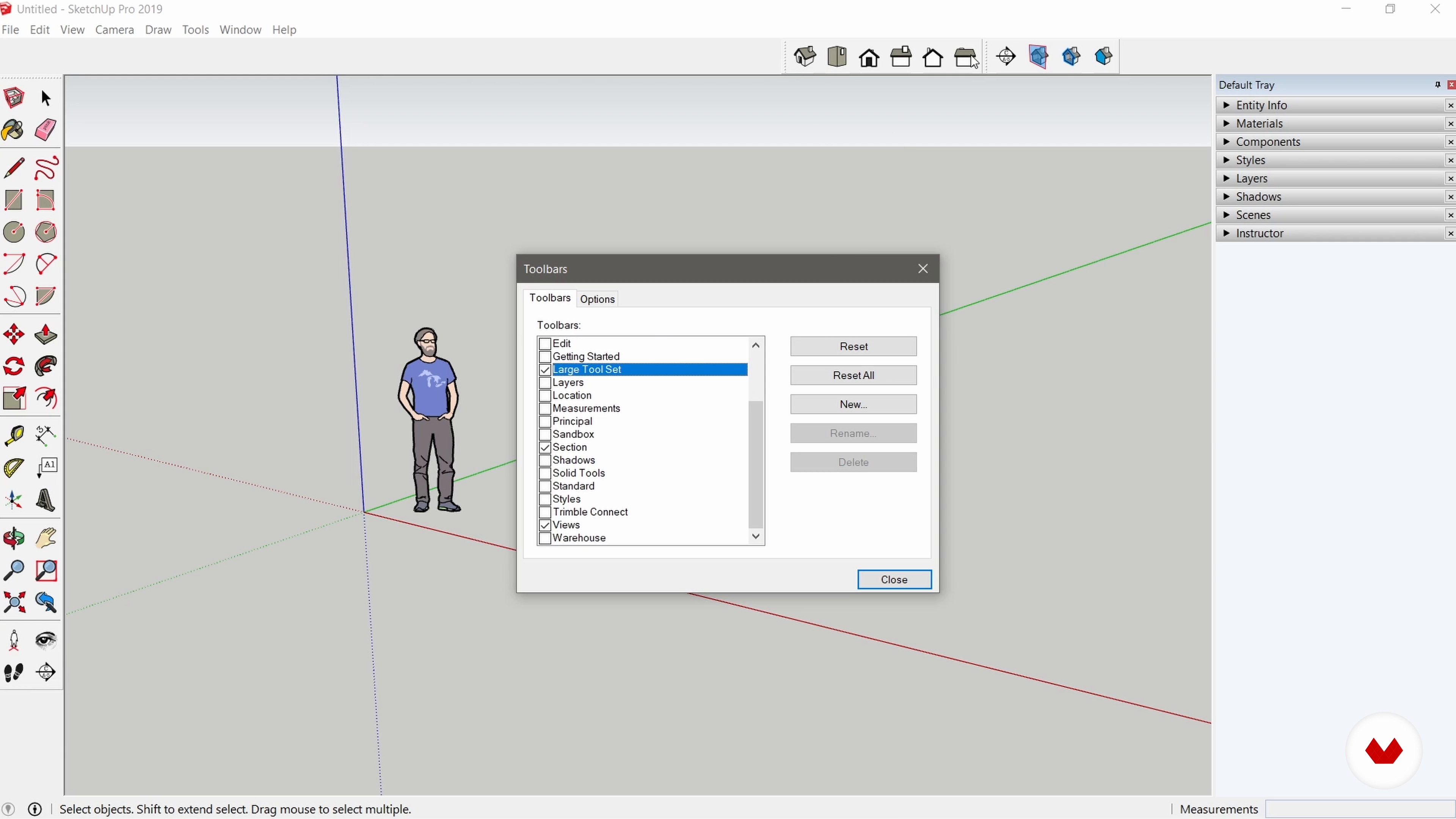The image size is (1456, 819).
Task: Open the Draw menu
Action: (158, 30)
